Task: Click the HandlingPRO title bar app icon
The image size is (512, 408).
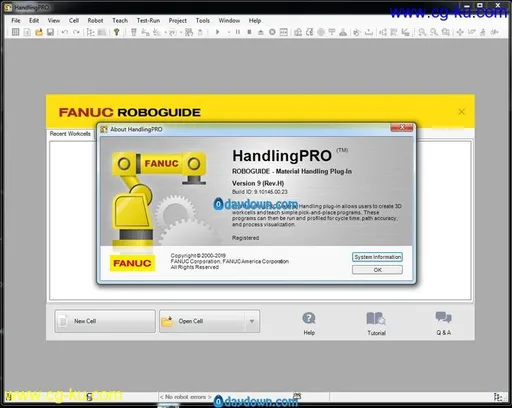Action: [8, 7]
